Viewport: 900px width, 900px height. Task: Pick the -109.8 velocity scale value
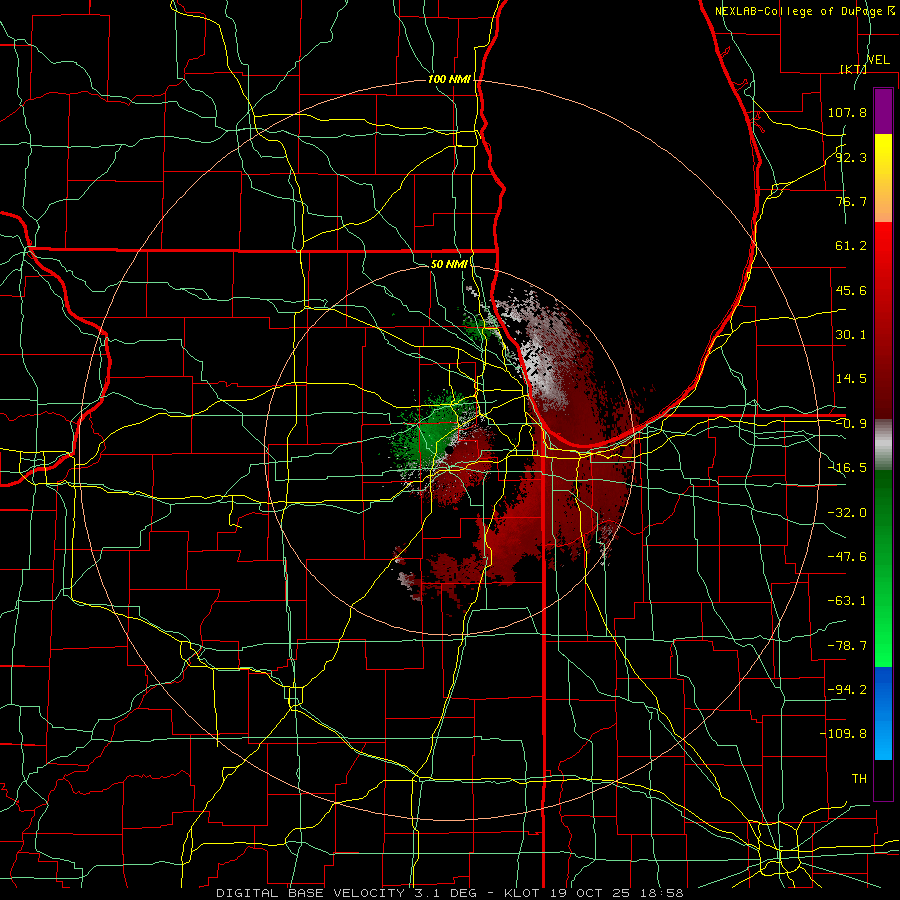[843, 734]
